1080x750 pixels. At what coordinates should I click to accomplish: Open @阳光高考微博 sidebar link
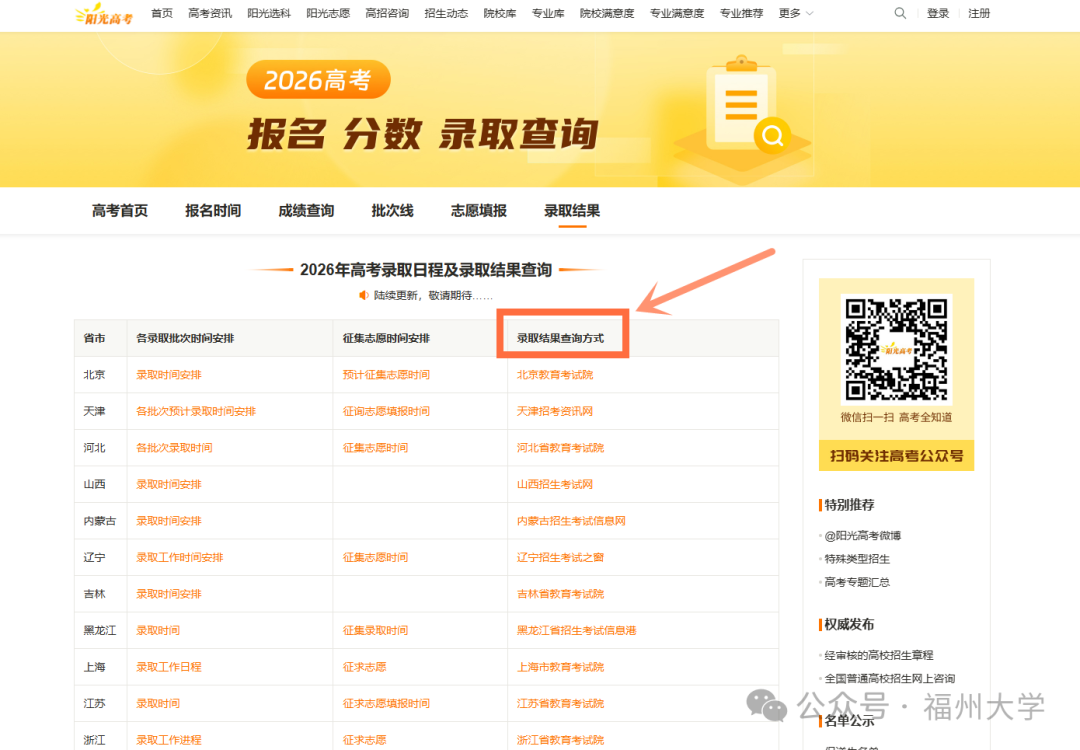tap(862, 535)
